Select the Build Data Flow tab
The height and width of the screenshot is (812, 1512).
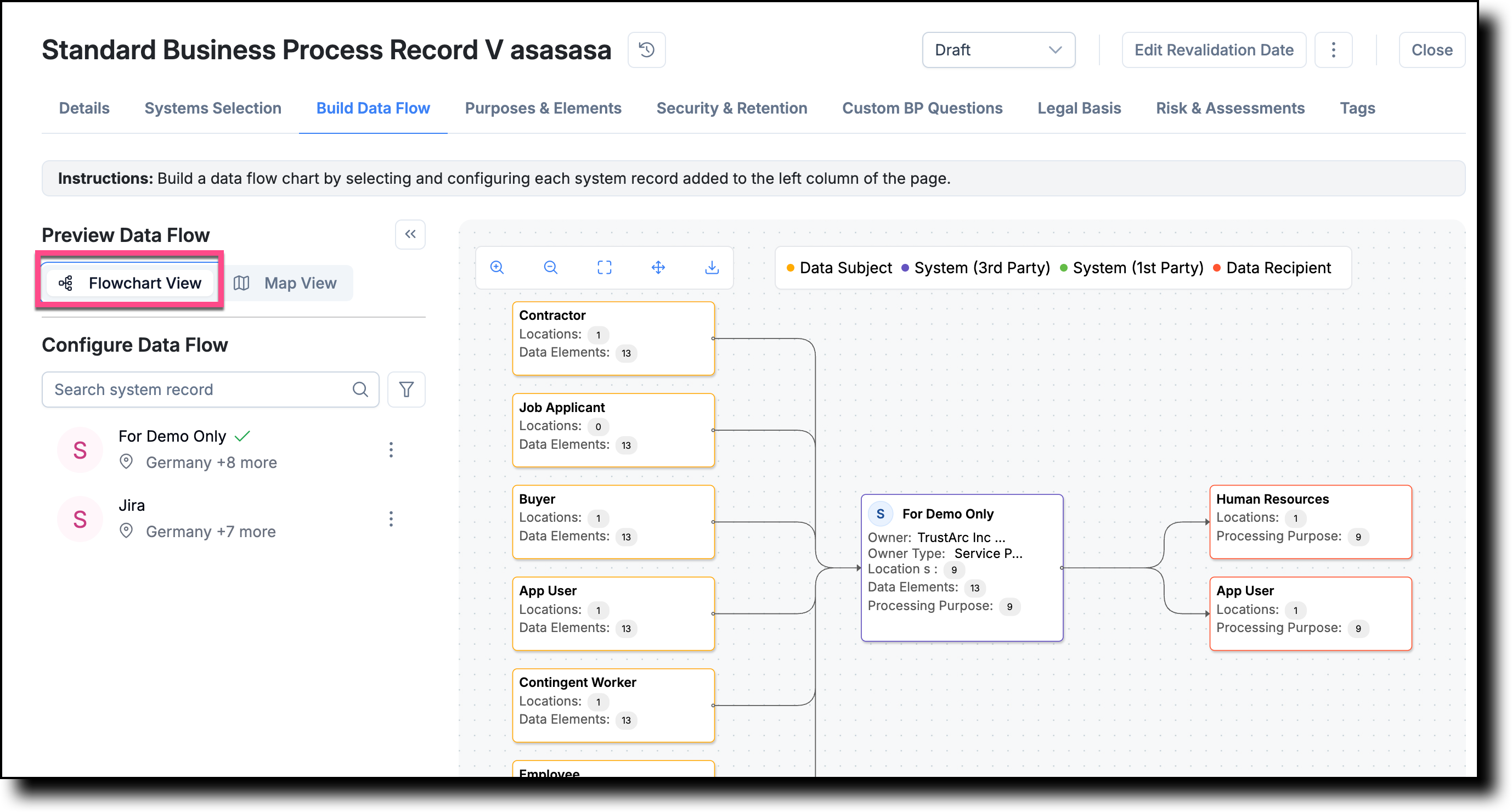(373, 108)
